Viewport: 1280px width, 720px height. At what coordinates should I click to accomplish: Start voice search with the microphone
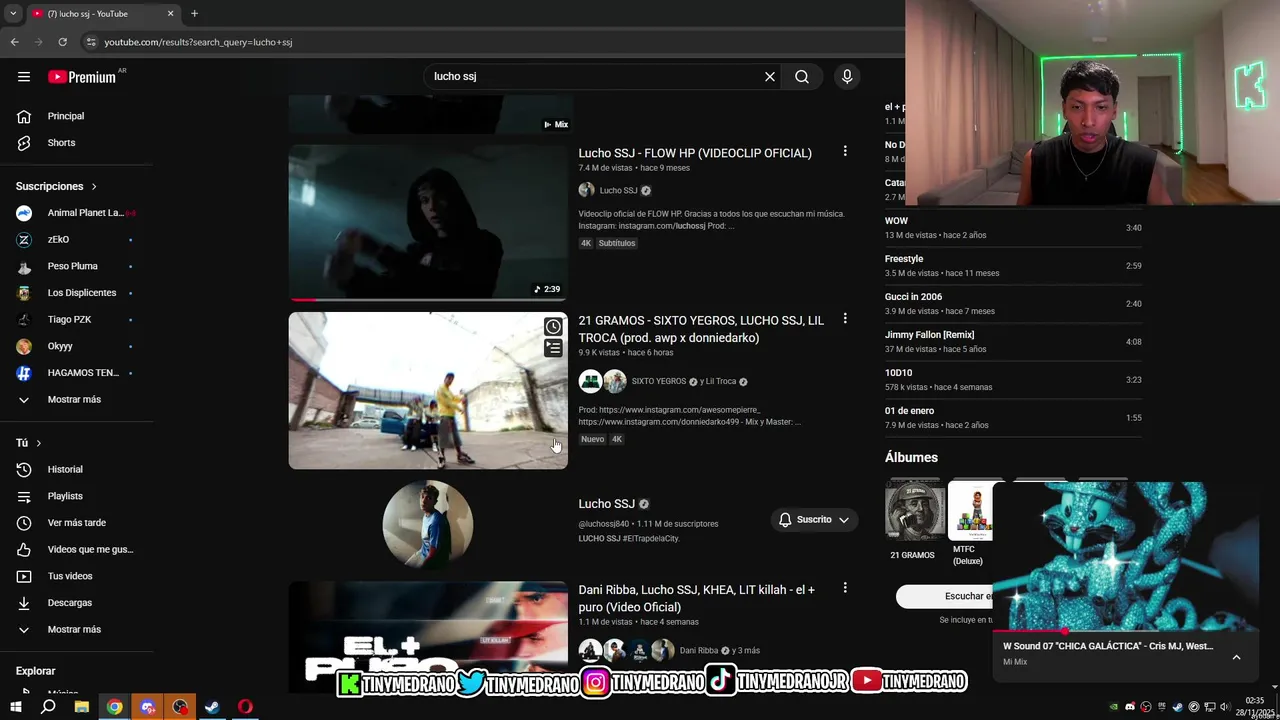point(847,76)
